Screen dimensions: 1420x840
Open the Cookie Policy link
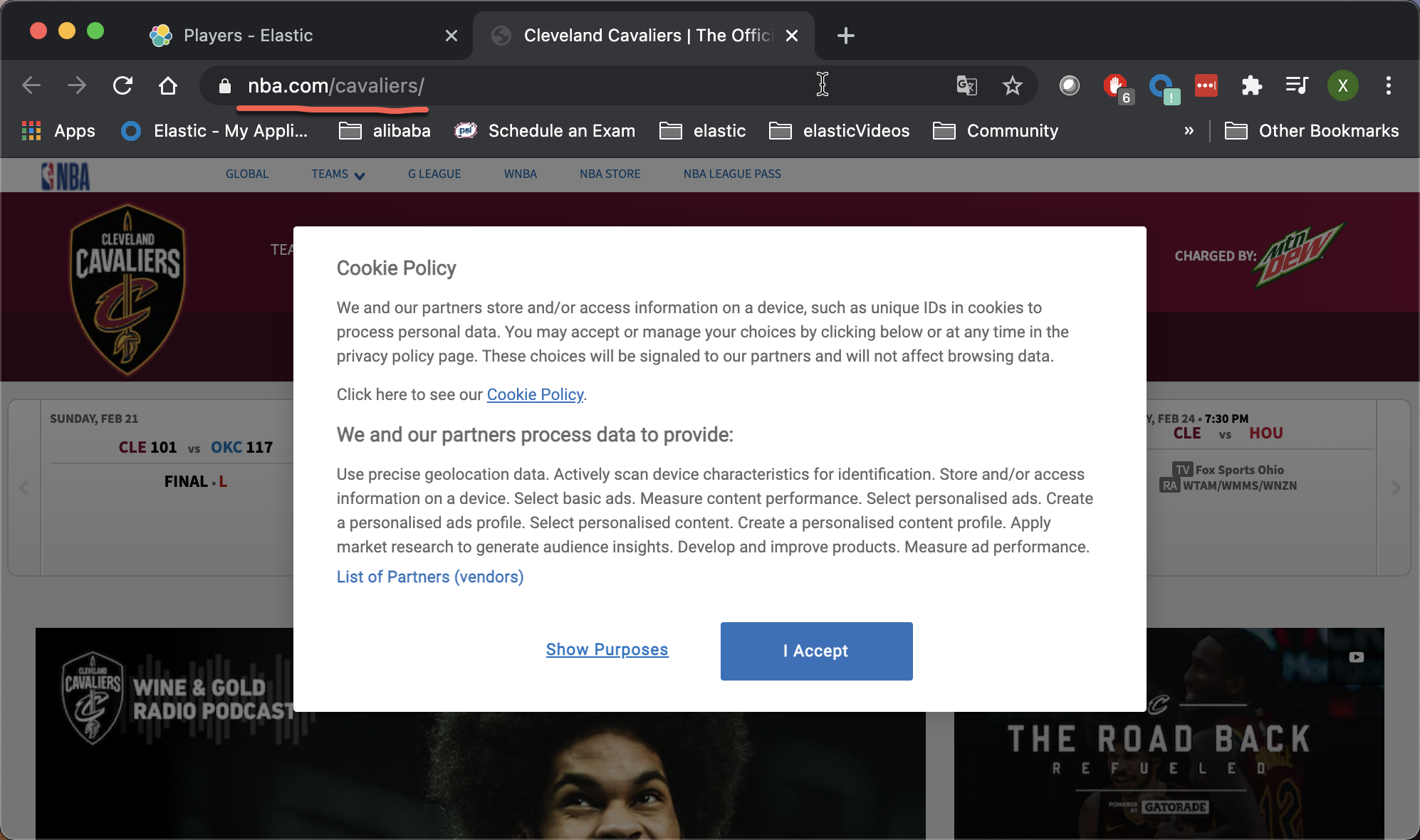click(535, 395)
